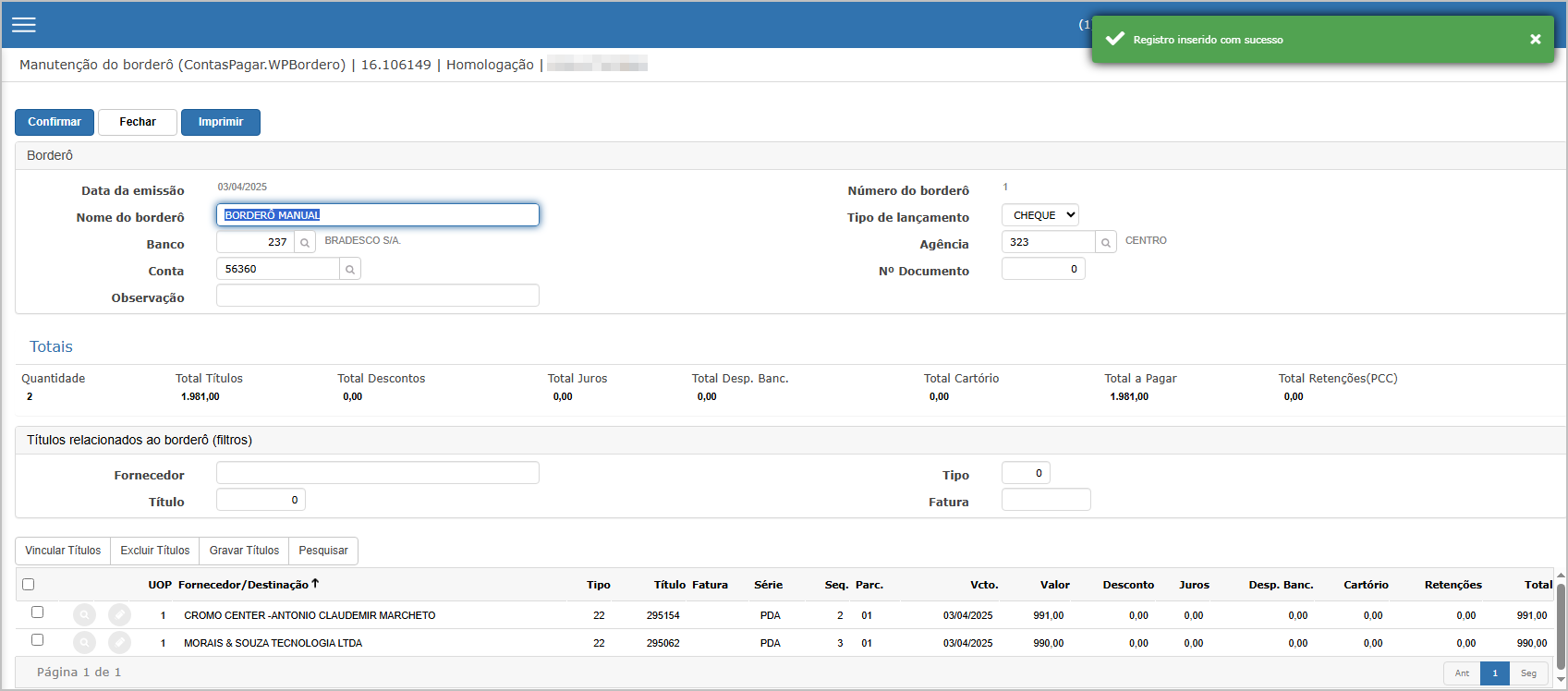Image resolution: width=1568 pixels, height=691 pixels.
Task: Click the UOP column header
Action: pos(160,585)
